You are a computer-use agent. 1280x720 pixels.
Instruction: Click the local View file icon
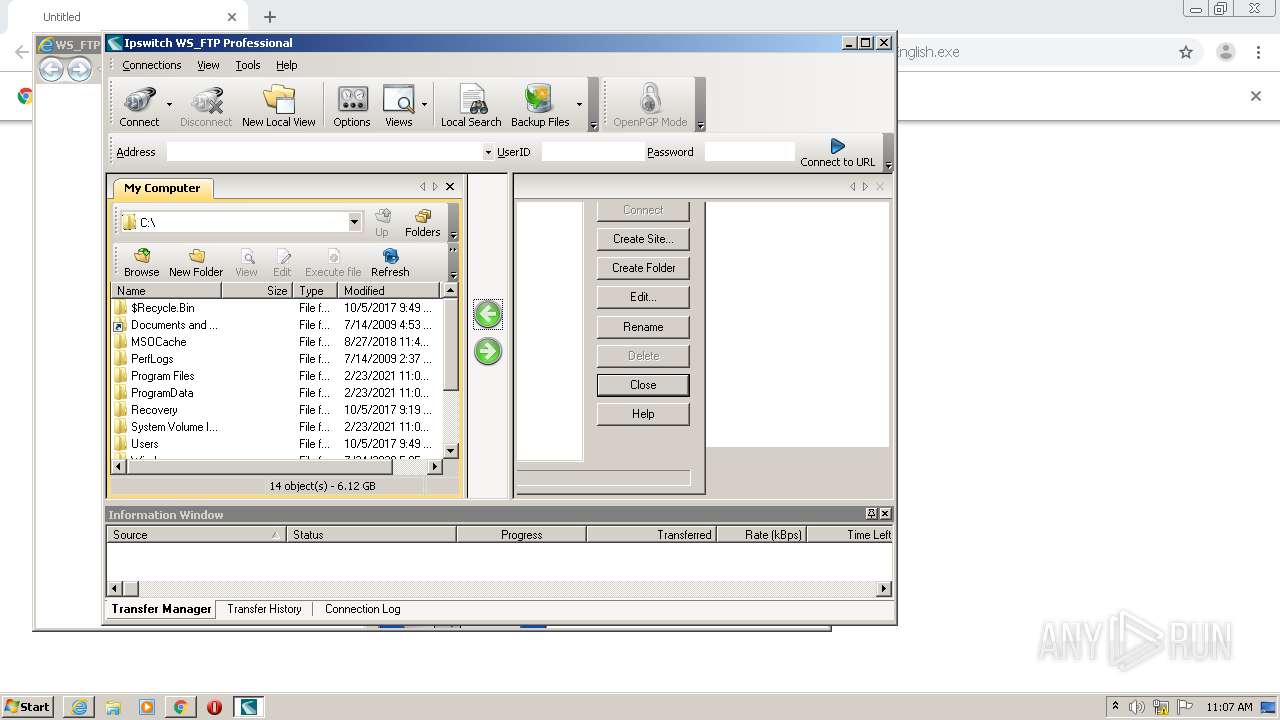246,263
